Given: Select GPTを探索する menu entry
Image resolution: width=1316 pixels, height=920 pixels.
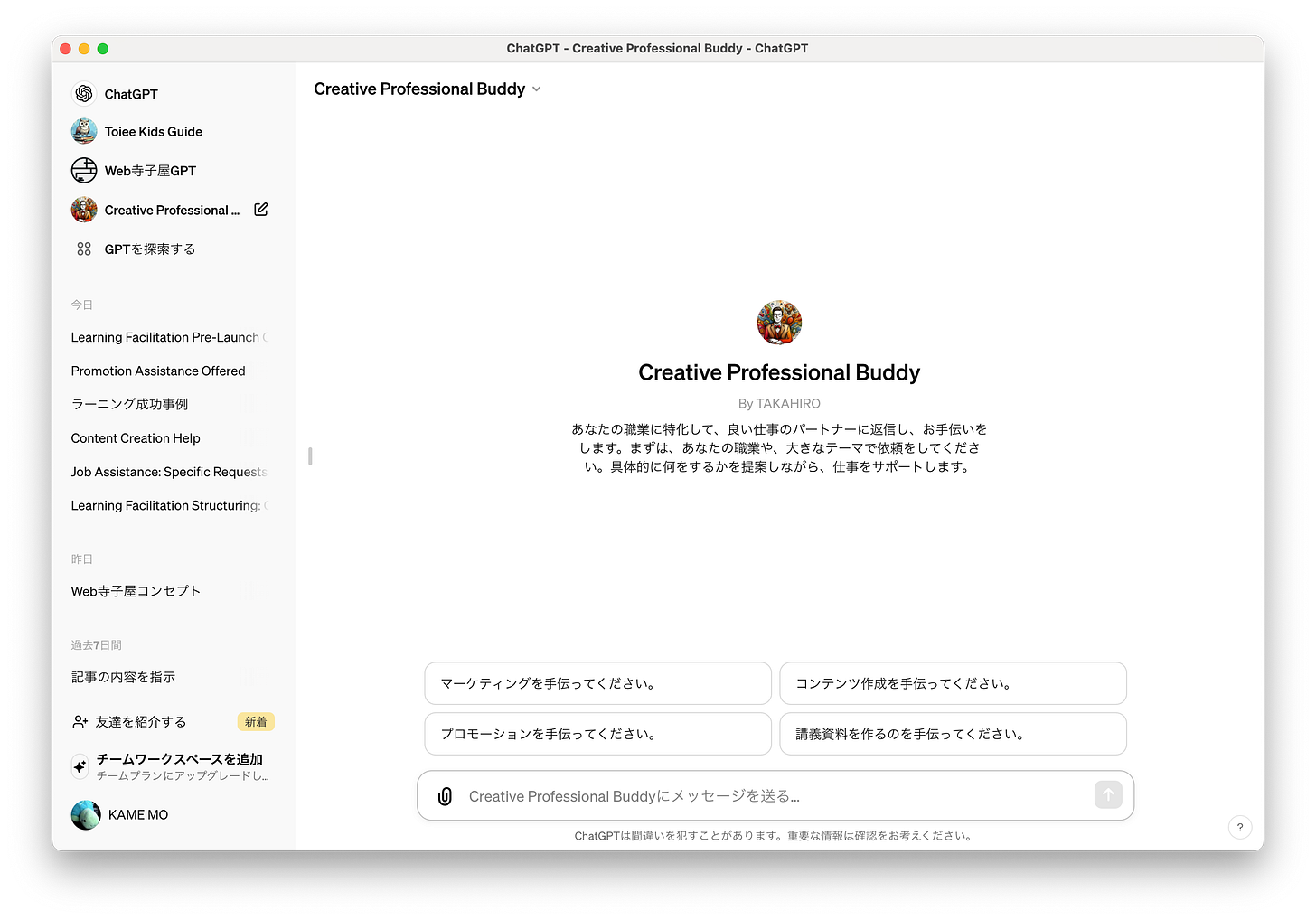Looking at the screenshot, I should (x=150, y=249).
